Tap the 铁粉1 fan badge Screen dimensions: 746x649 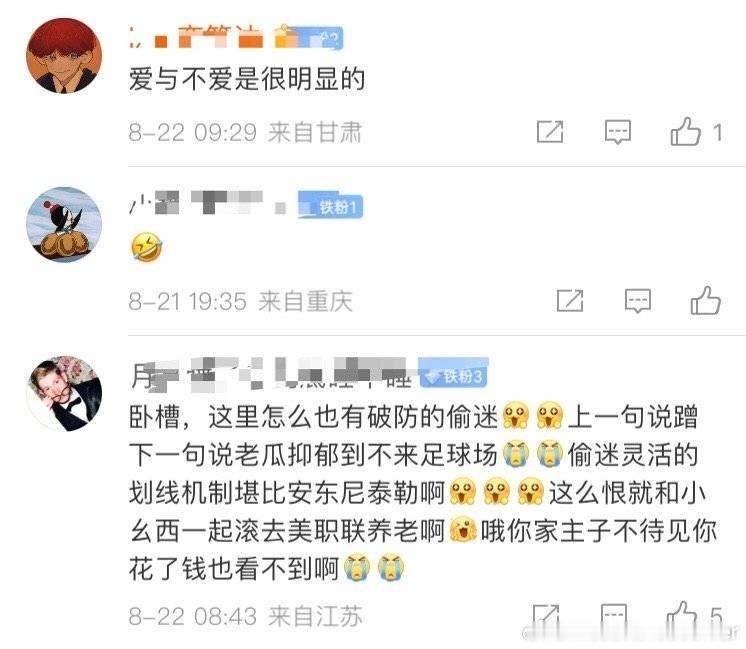pos(331,206)
